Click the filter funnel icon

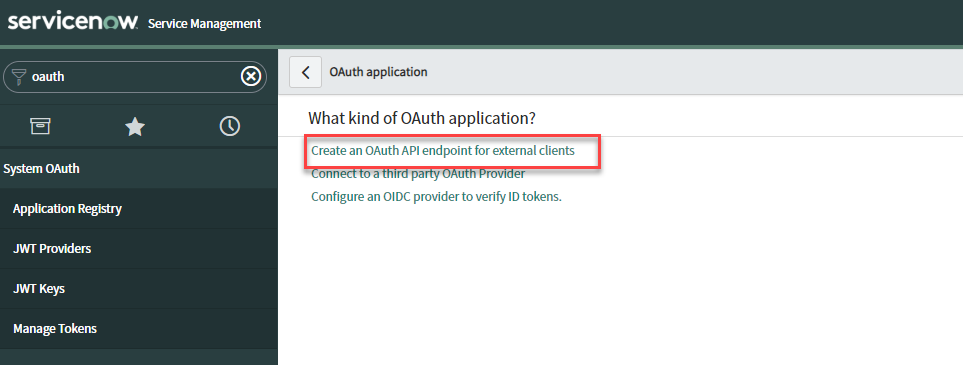coord(18,77)
